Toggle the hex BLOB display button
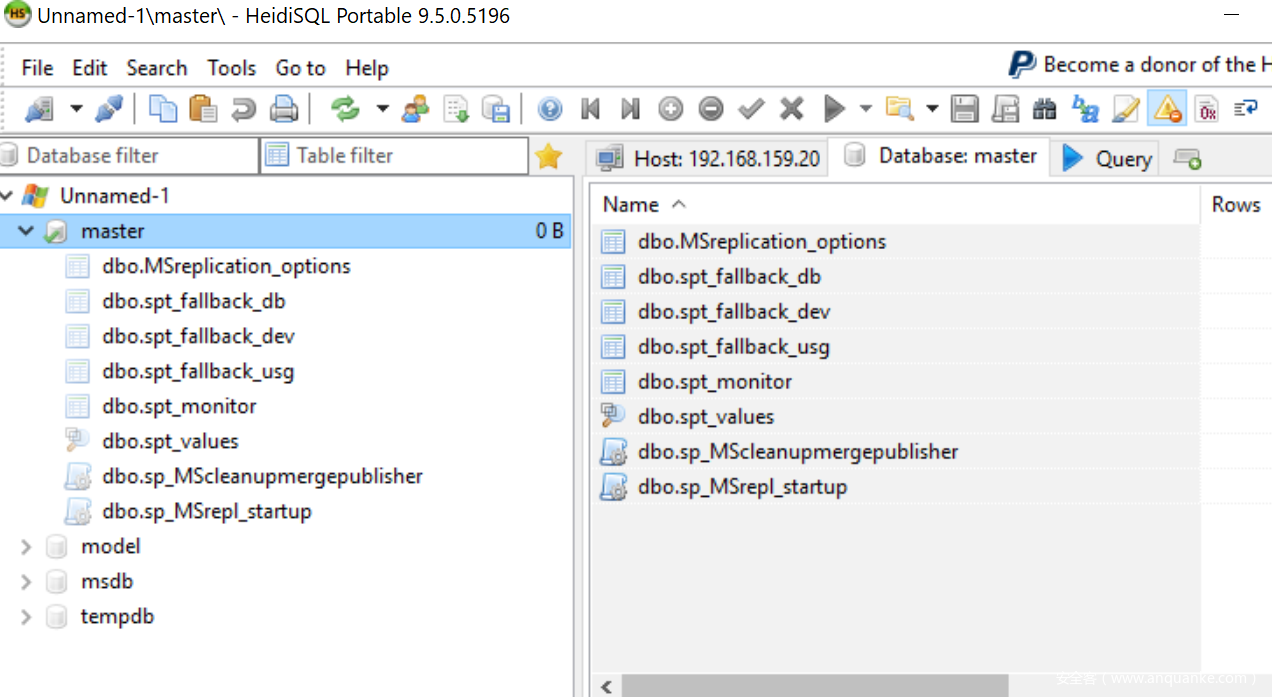Image resolution: width=1272 pixels, height=697 pixels. point(1206,108)
